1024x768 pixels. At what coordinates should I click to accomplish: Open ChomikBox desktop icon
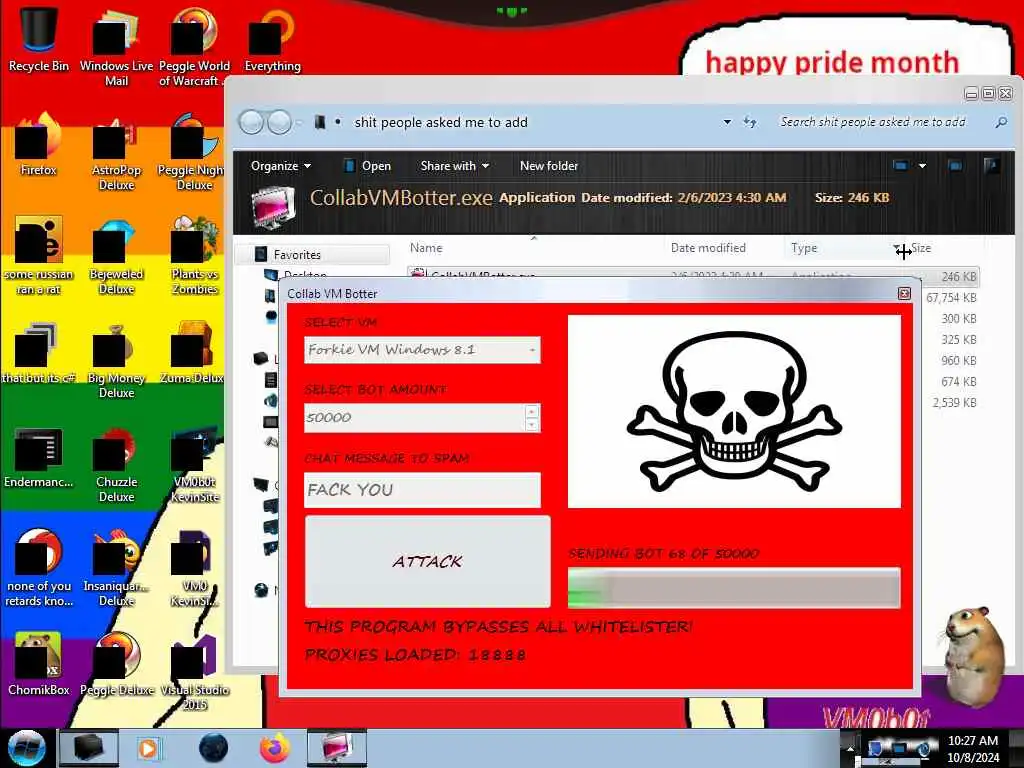coord(39,665)
